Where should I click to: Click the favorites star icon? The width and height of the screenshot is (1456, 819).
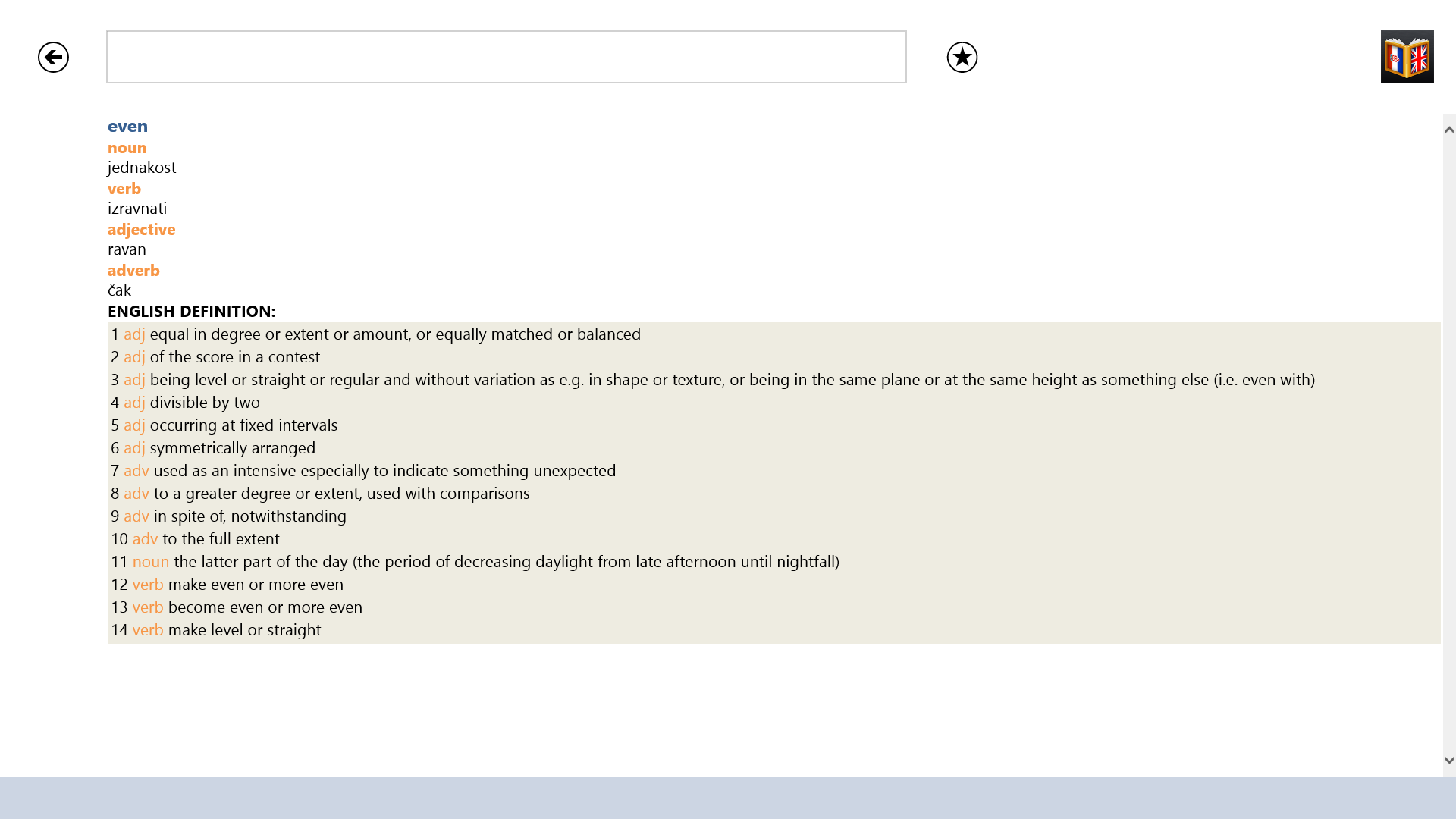[x=962, y=57]
